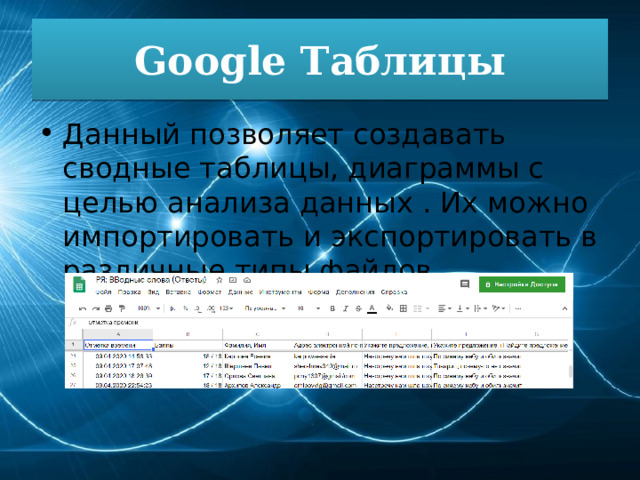This screenshot has width=640, height=480.
Task: Select row 1 header number
Action: 74,345
